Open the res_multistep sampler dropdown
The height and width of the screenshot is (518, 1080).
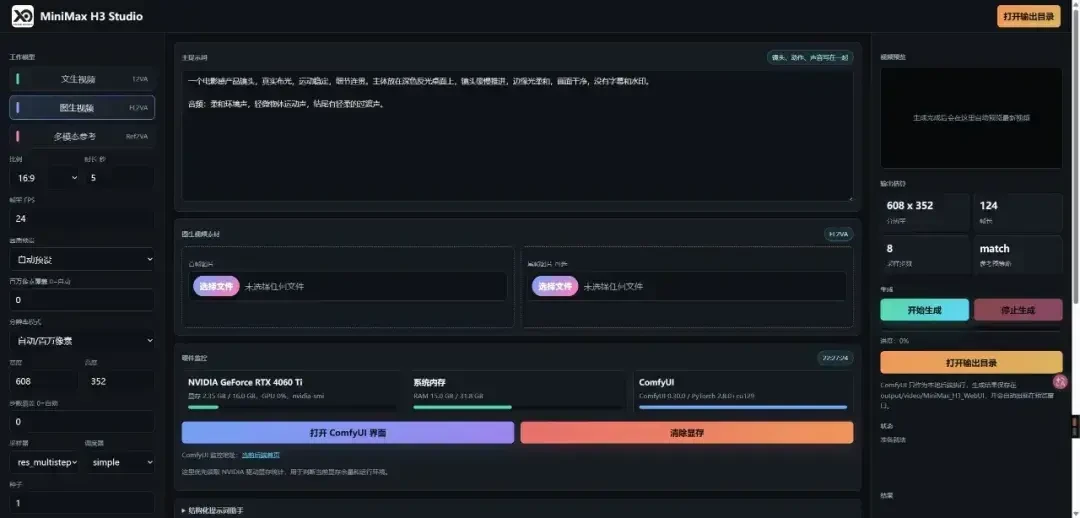coord(45,462)
